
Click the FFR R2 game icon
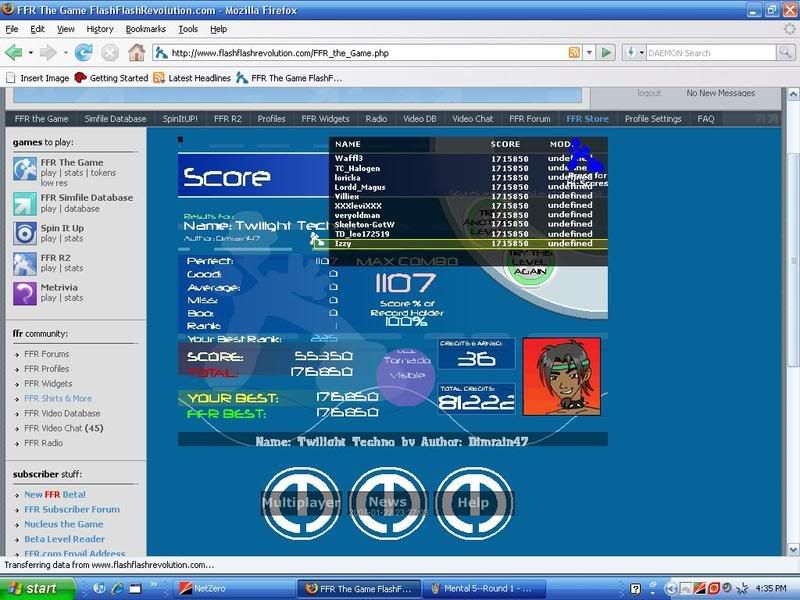[x=25, y=263]
